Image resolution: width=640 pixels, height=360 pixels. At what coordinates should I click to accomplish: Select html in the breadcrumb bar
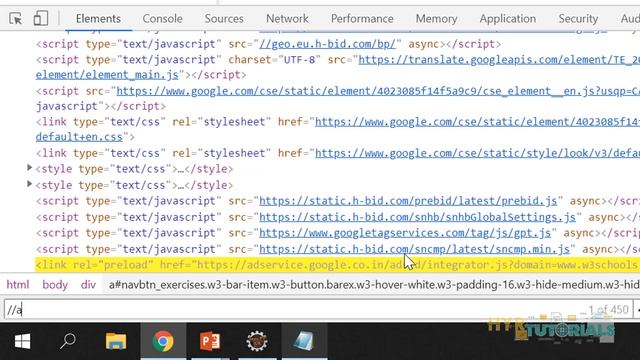click(x=18, y=284)
